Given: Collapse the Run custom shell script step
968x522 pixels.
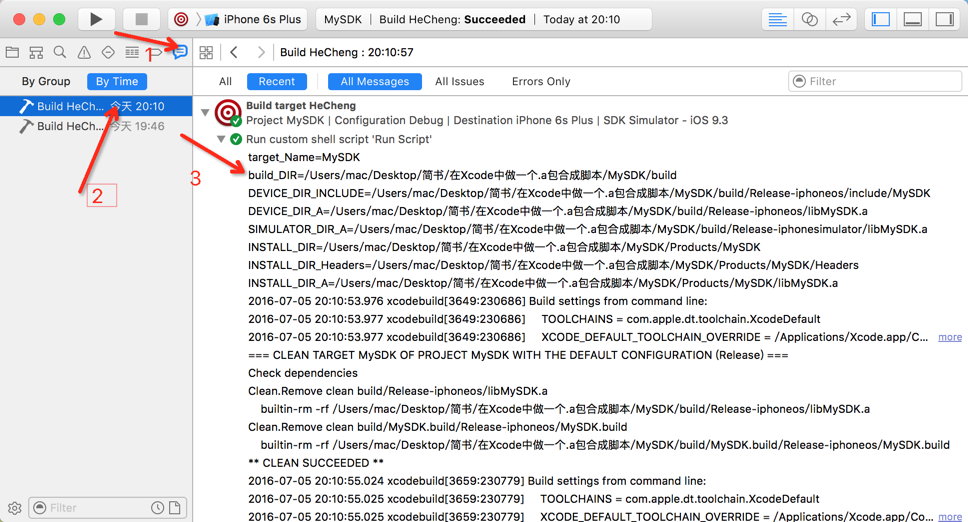Looking at the screenshot, I should click(220, 139).
